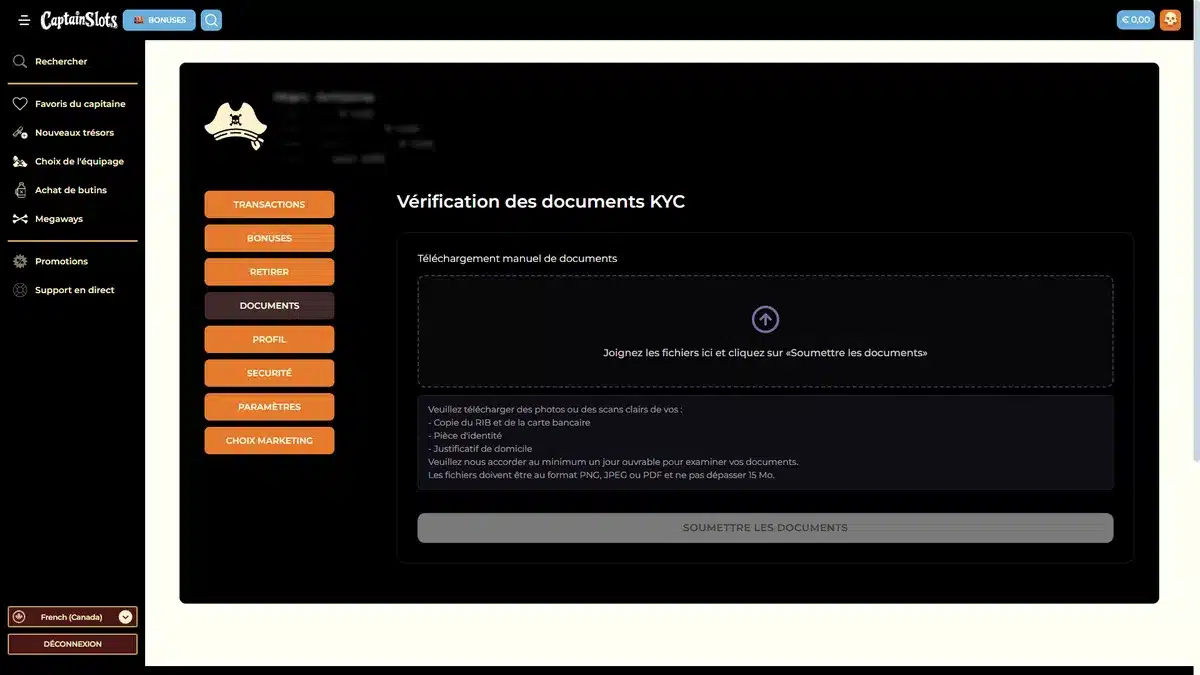Switch to the TRANSACTIONS tab
The width and height of the screenshot is (1200, 675).
[x=269, y=204]
